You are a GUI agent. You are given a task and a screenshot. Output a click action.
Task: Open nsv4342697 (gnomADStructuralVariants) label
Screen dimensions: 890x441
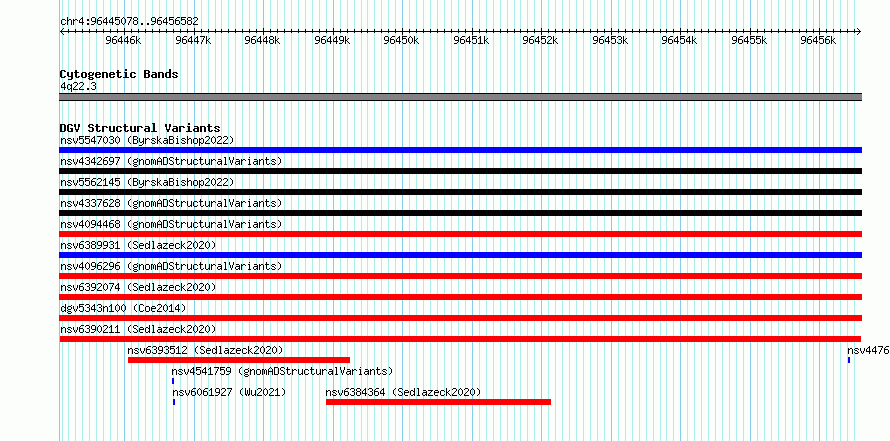pyautogui.click(x=171, y=161)
